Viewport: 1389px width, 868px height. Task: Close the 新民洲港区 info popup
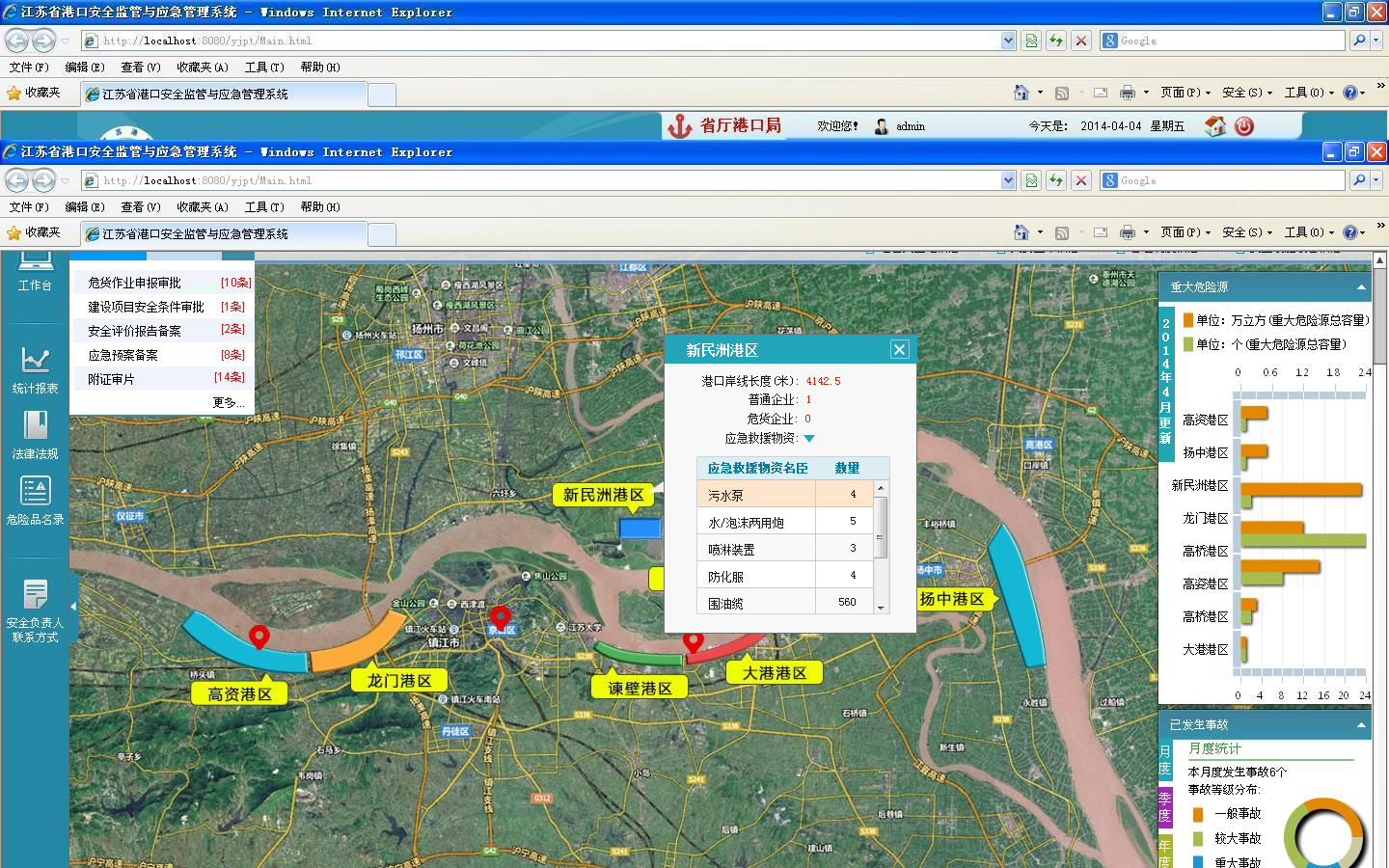click(899, 350)
